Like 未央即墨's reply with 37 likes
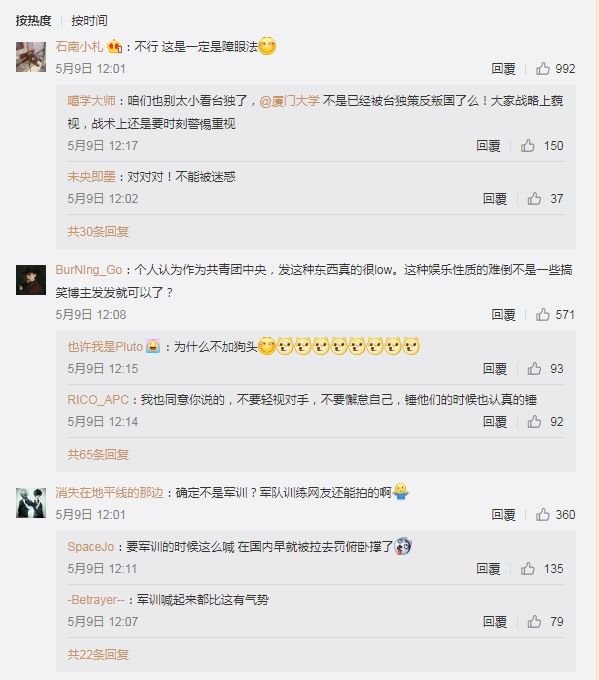Screen dimensions: 599x680 click(534, 199)
